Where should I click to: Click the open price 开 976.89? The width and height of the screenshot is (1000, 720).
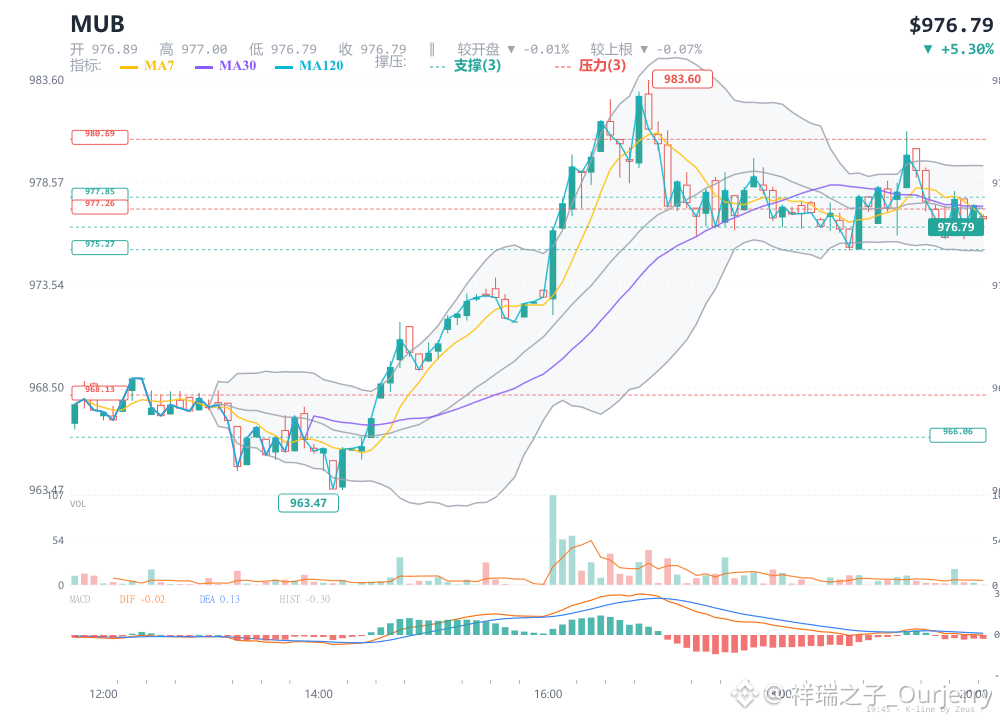(x=103, y=49)
